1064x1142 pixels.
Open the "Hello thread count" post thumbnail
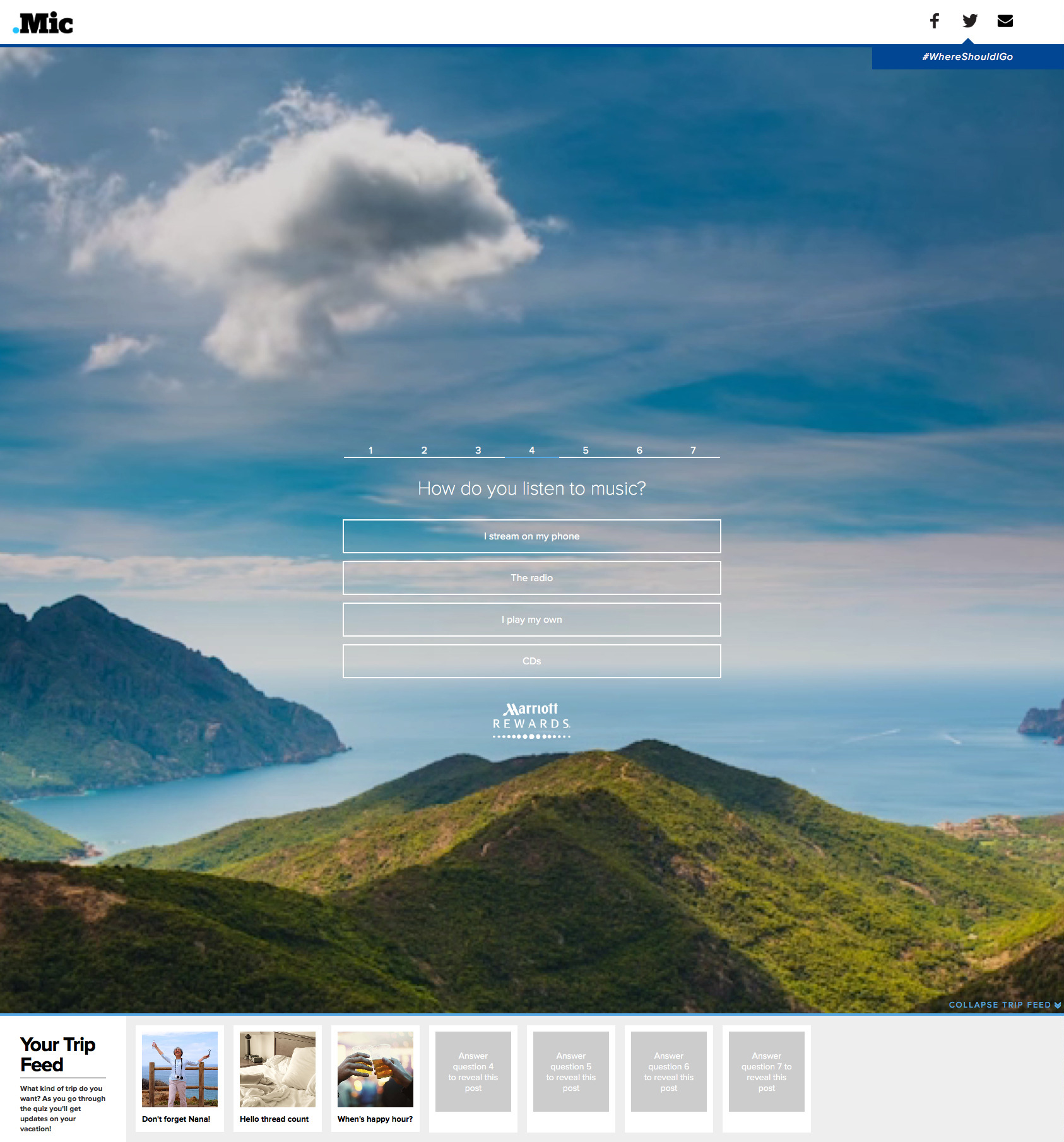[x=277, y=1078]
